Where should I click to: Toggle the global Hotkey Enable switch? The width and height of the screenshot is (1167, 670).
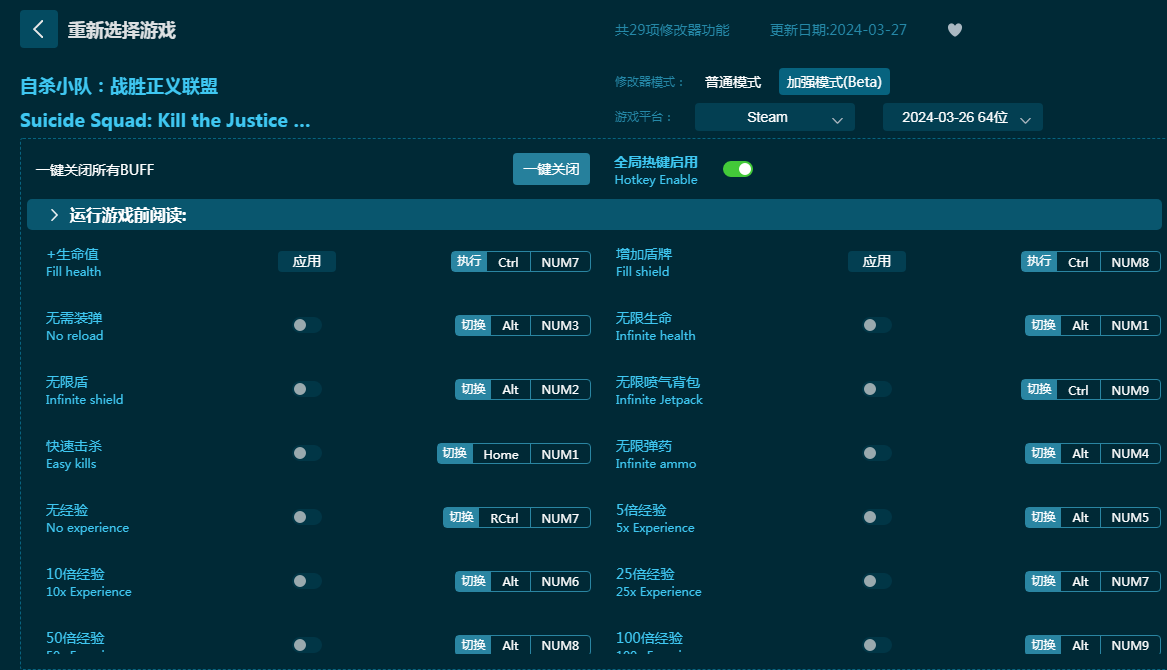click(738, 169)
